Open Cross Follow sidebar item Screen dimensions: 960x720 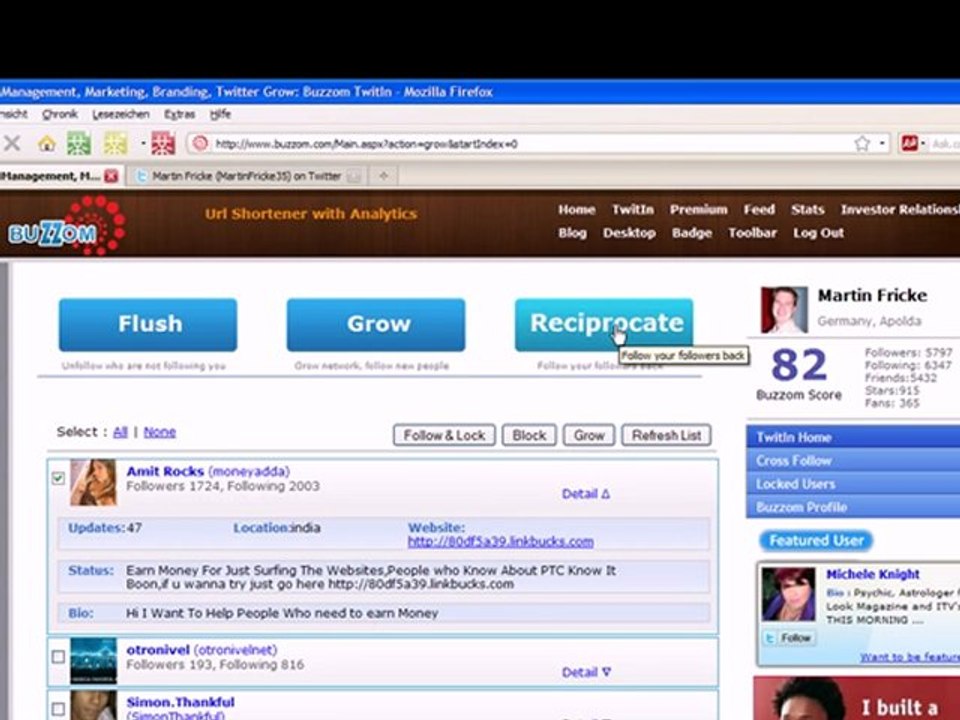pyautogui.click(x=853, y=460)
